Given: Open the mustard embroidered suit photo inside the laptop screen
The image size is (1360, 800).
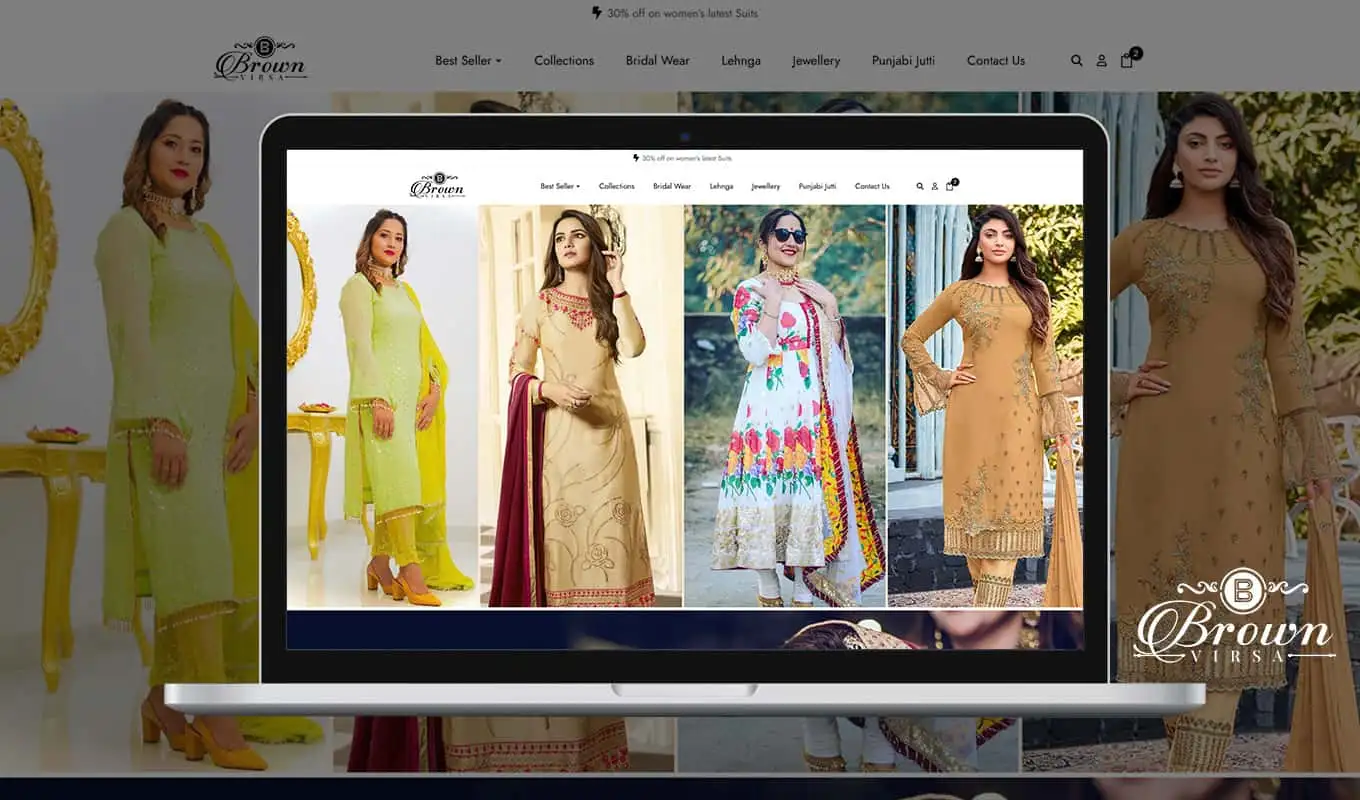Looking at the screenshot, I should pyautogui.click(x=986, y=406).
